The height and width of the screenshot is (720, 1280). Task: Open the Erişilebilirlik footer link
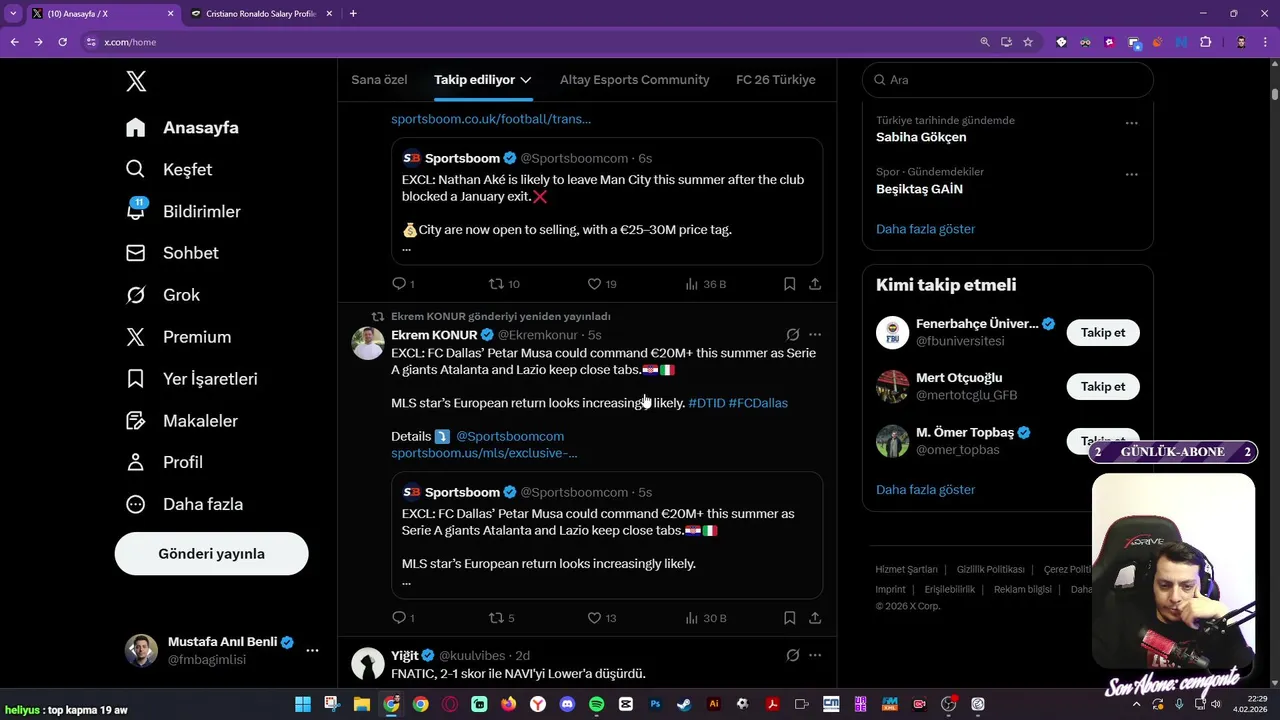pos(949,590)
